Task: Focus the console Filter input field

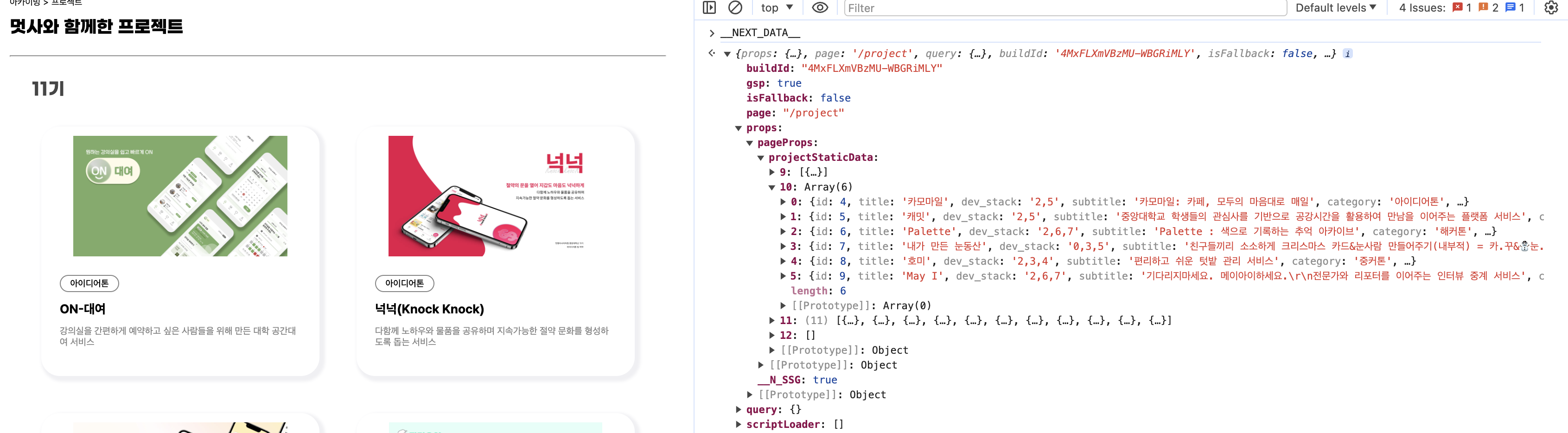Action: point(1065,8)
